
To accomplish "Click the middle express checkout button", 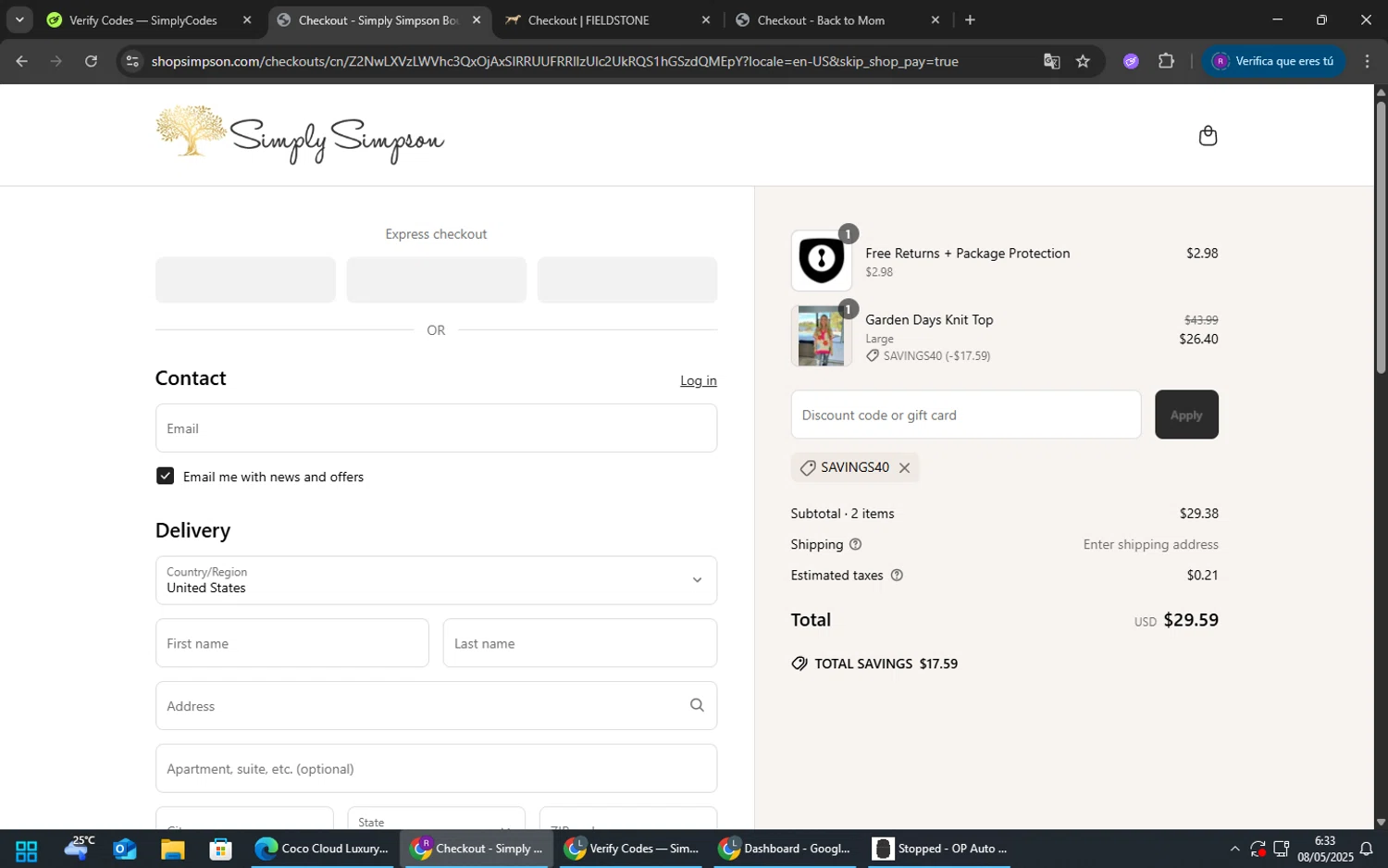I will pos(436,279).
